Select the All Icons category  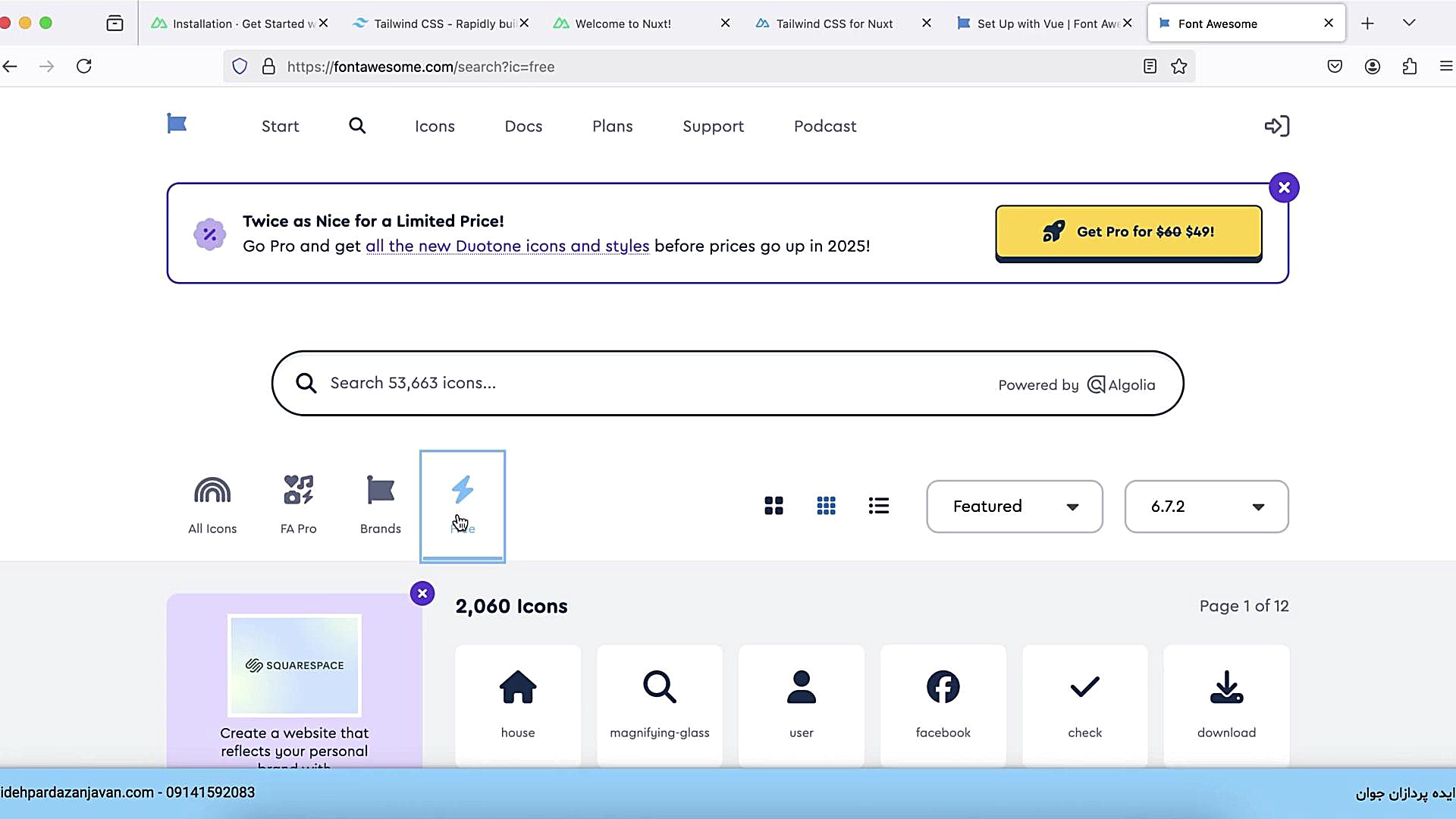click(x=212, y=506)
